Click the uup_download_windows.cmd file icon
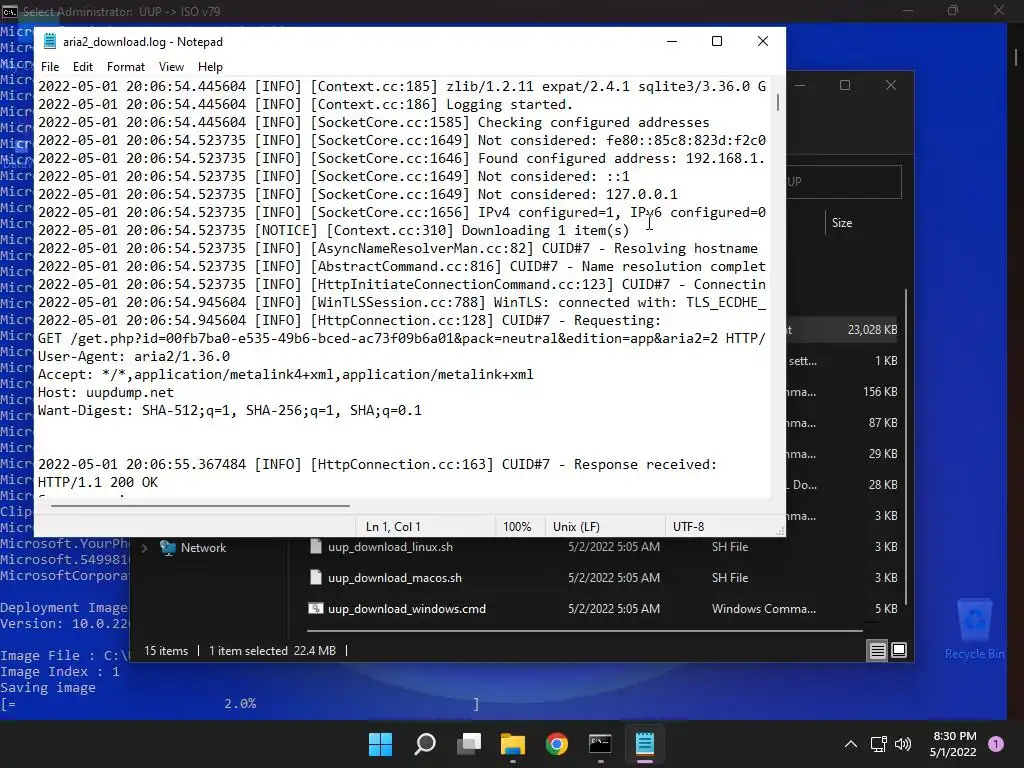 [x=315, y=609]
